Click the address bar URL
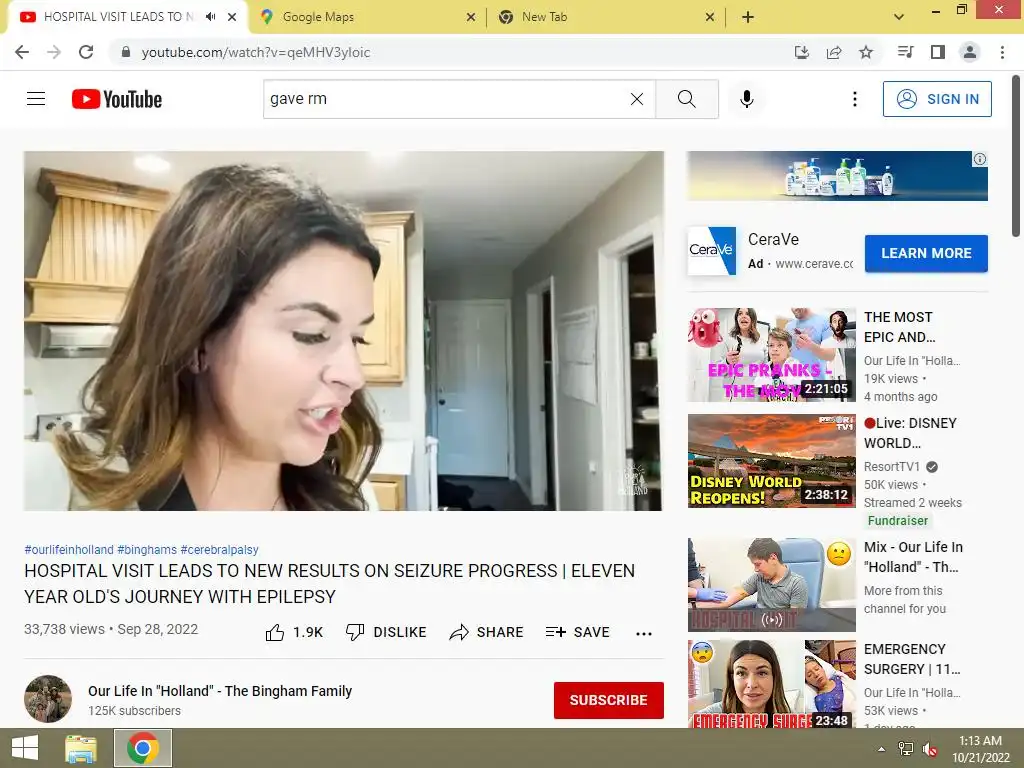Image resolution: width=1024 pixels, height=768 pixels. click(256, 52)
